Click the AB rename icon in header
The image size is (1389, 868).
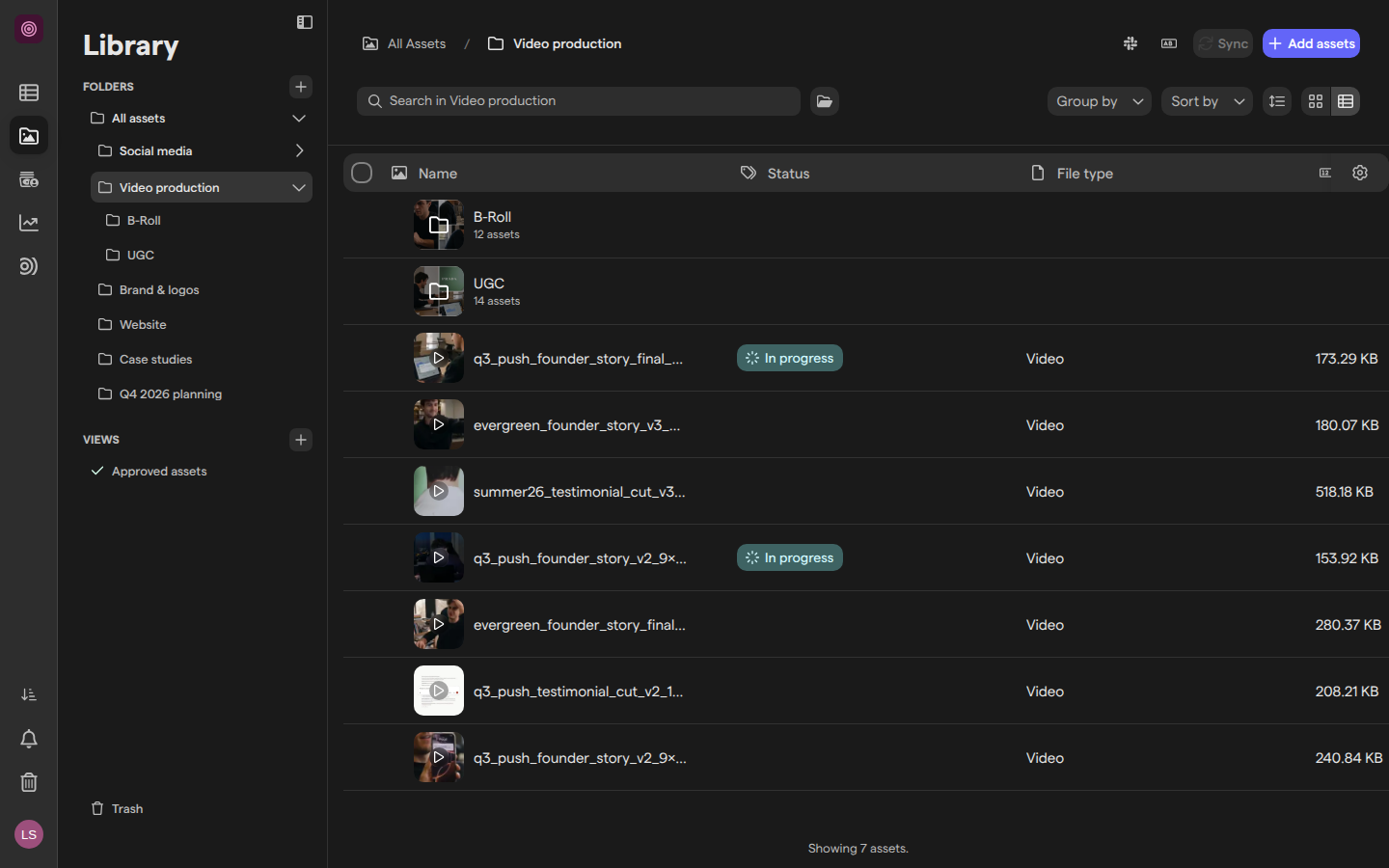[1169, 43]
